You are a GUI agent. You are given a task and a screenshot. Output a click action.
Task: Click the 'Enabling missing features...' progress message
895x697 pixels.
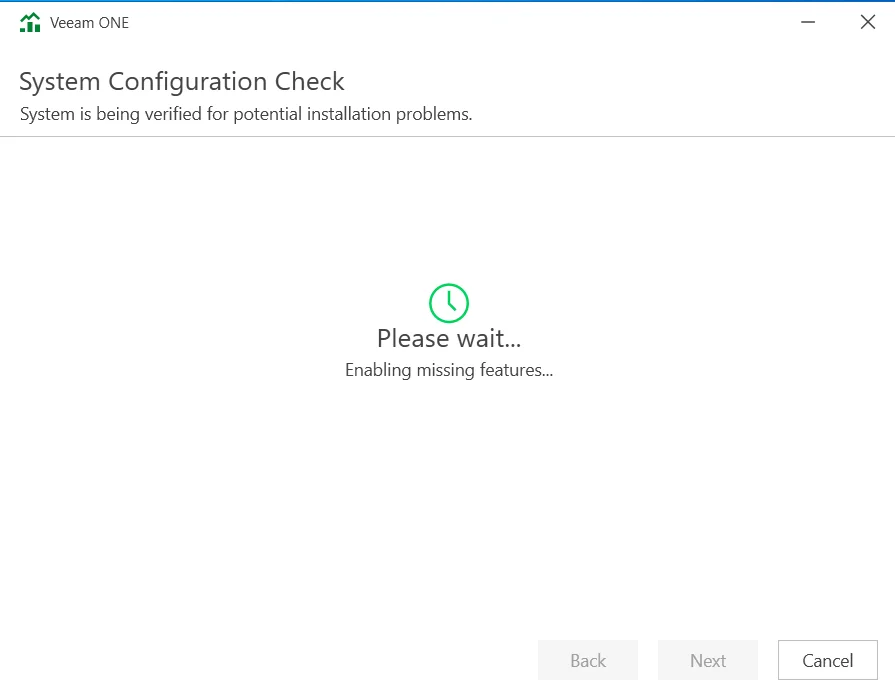[449, 370]
